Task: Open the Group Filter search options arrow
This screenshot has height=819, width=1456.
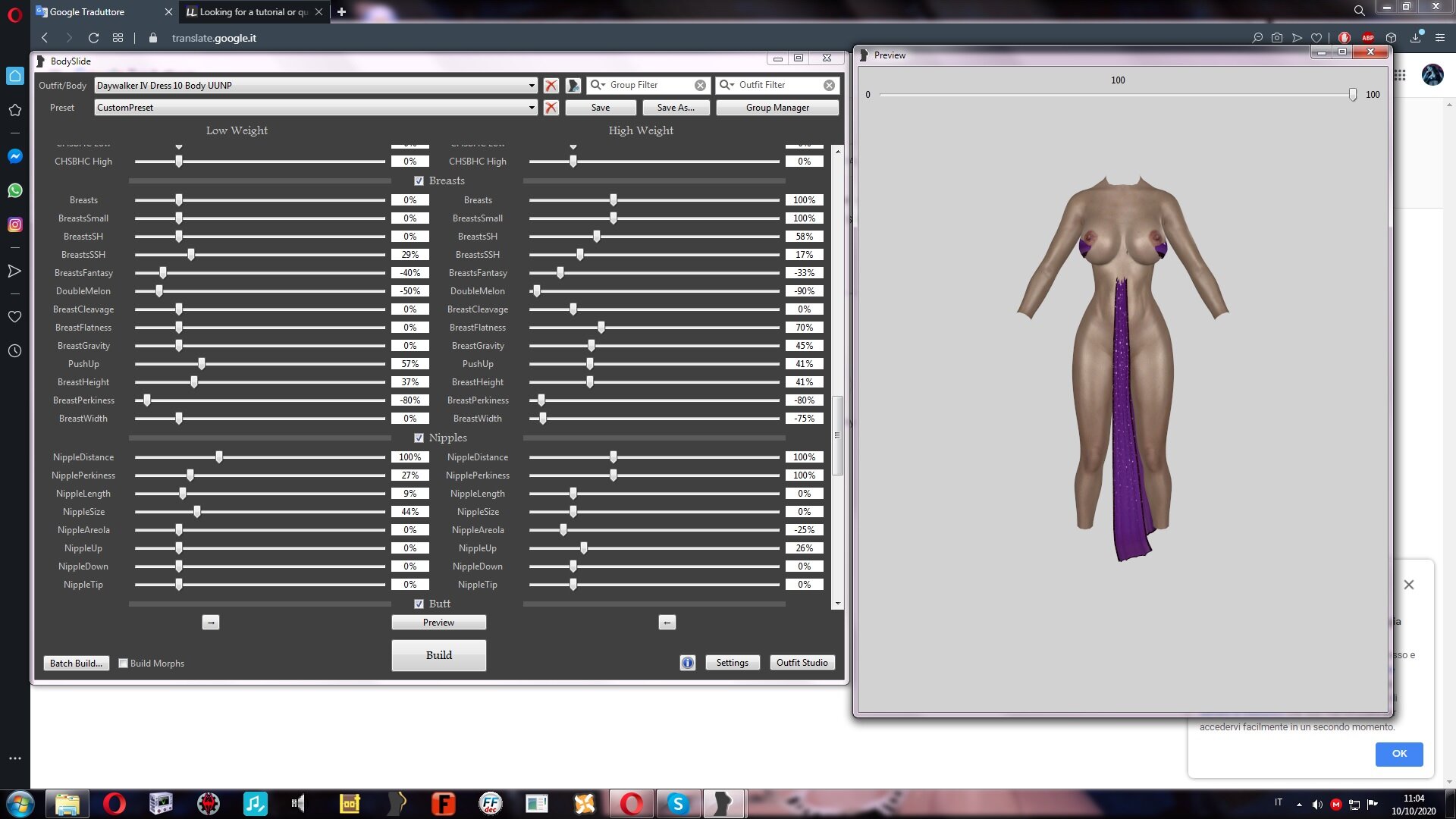Action: (x=599, y=85)
